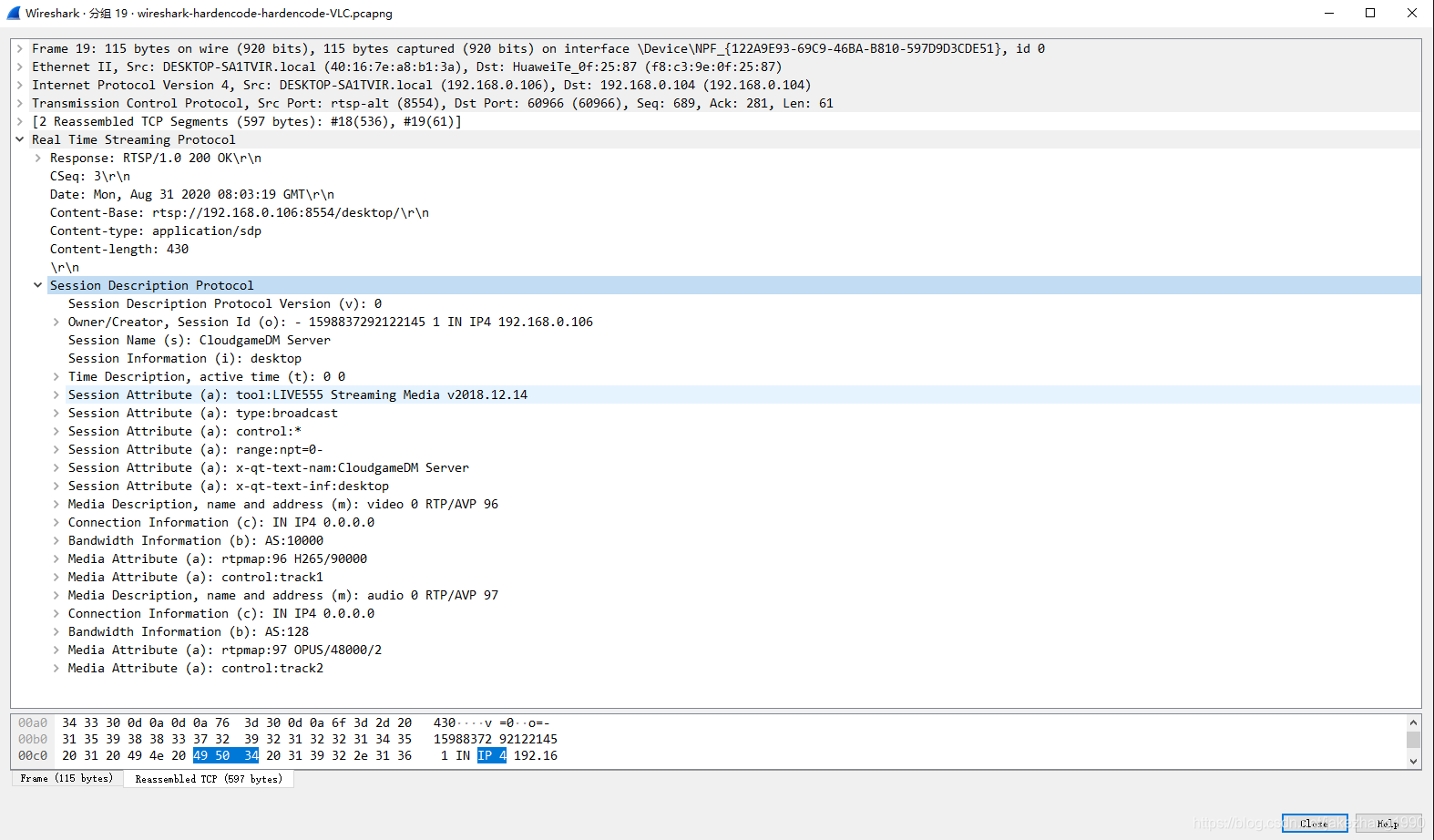The image size is (1434, 840).
Task: Expand x-qt-text-nam:CloudgameDM Server row
Action: (x=56, y=467)
